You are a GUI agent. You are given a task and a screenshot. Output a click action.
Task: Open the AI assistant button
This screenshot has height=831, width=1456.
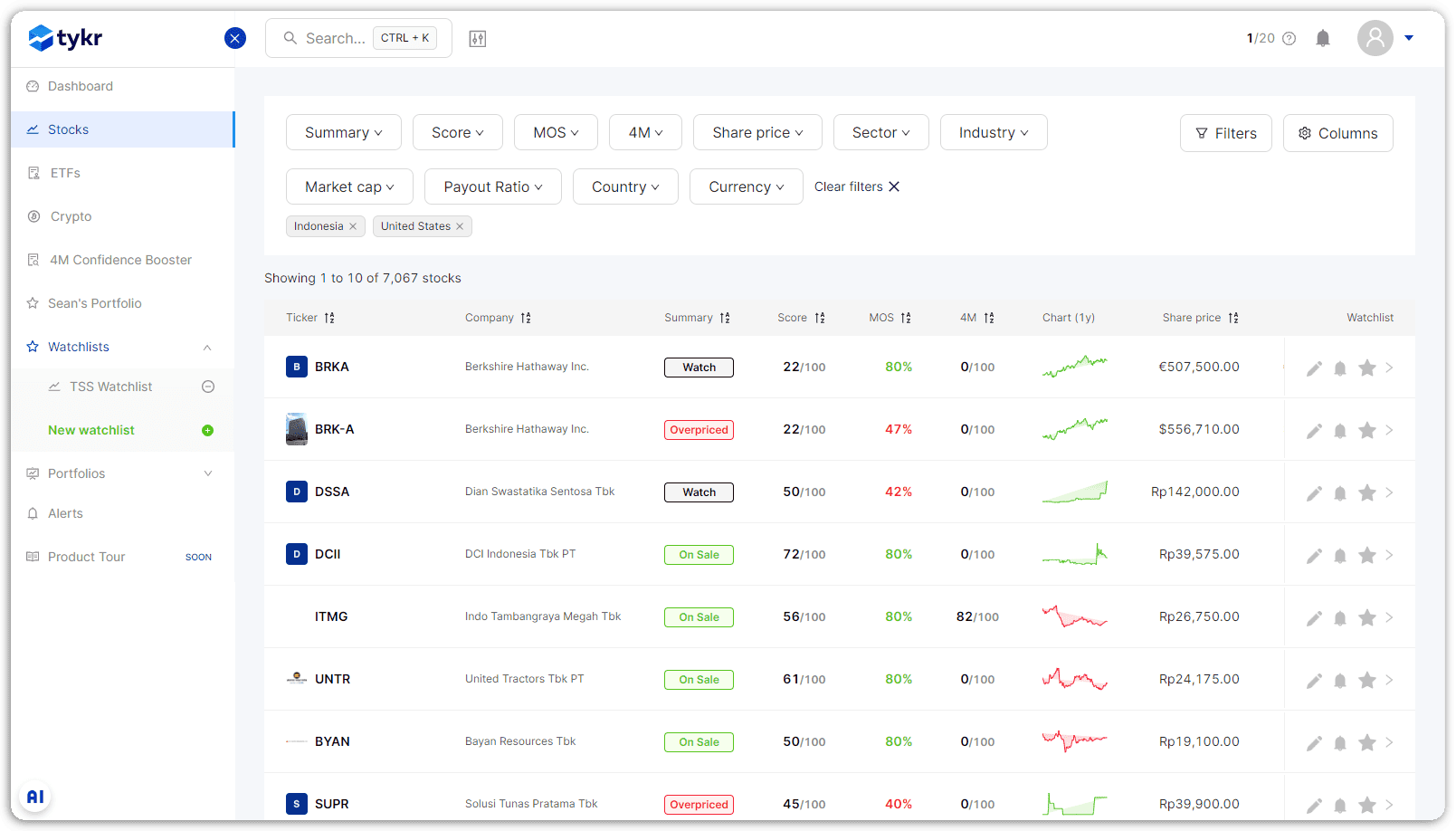click(35, 797)
